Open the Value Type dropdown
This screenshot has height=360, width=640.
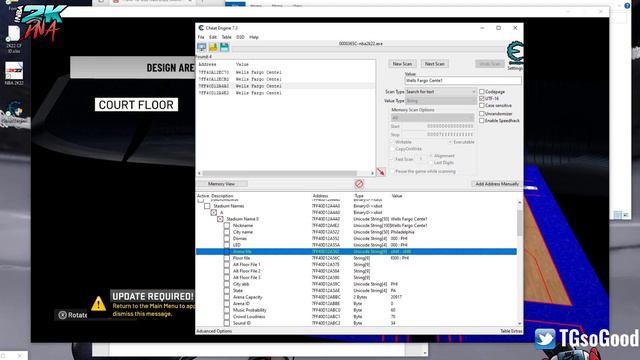440,101
